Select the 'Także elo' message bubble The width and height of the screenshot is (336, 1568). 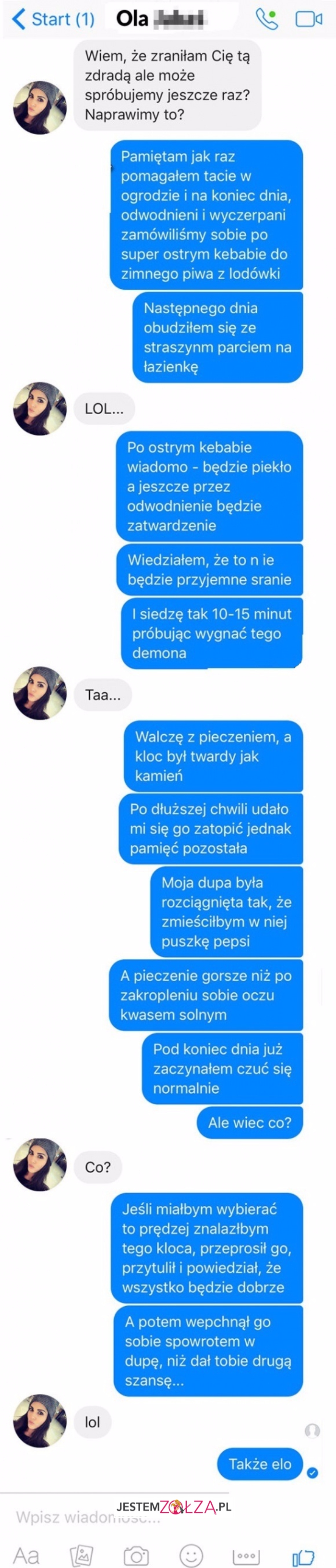260,1464
